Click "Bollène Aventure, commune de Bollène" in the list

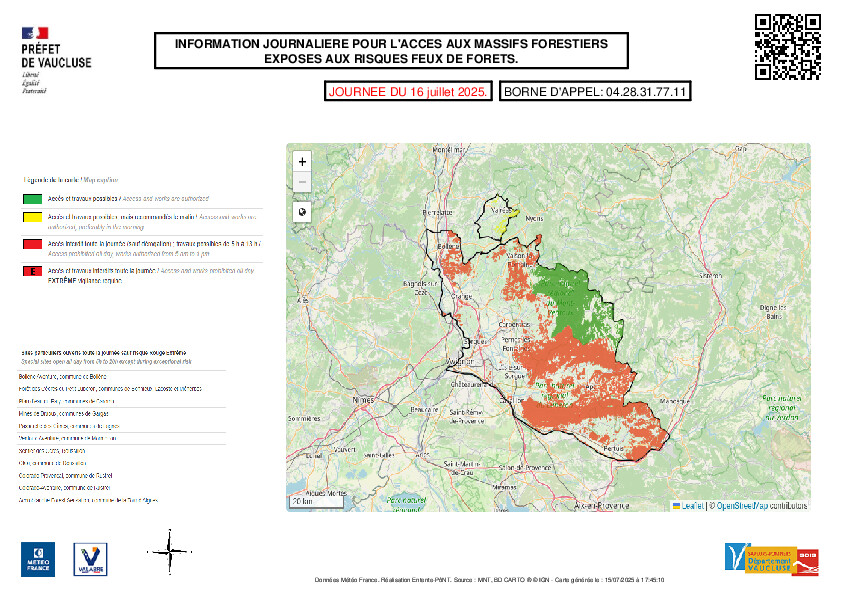coord(62,376)
